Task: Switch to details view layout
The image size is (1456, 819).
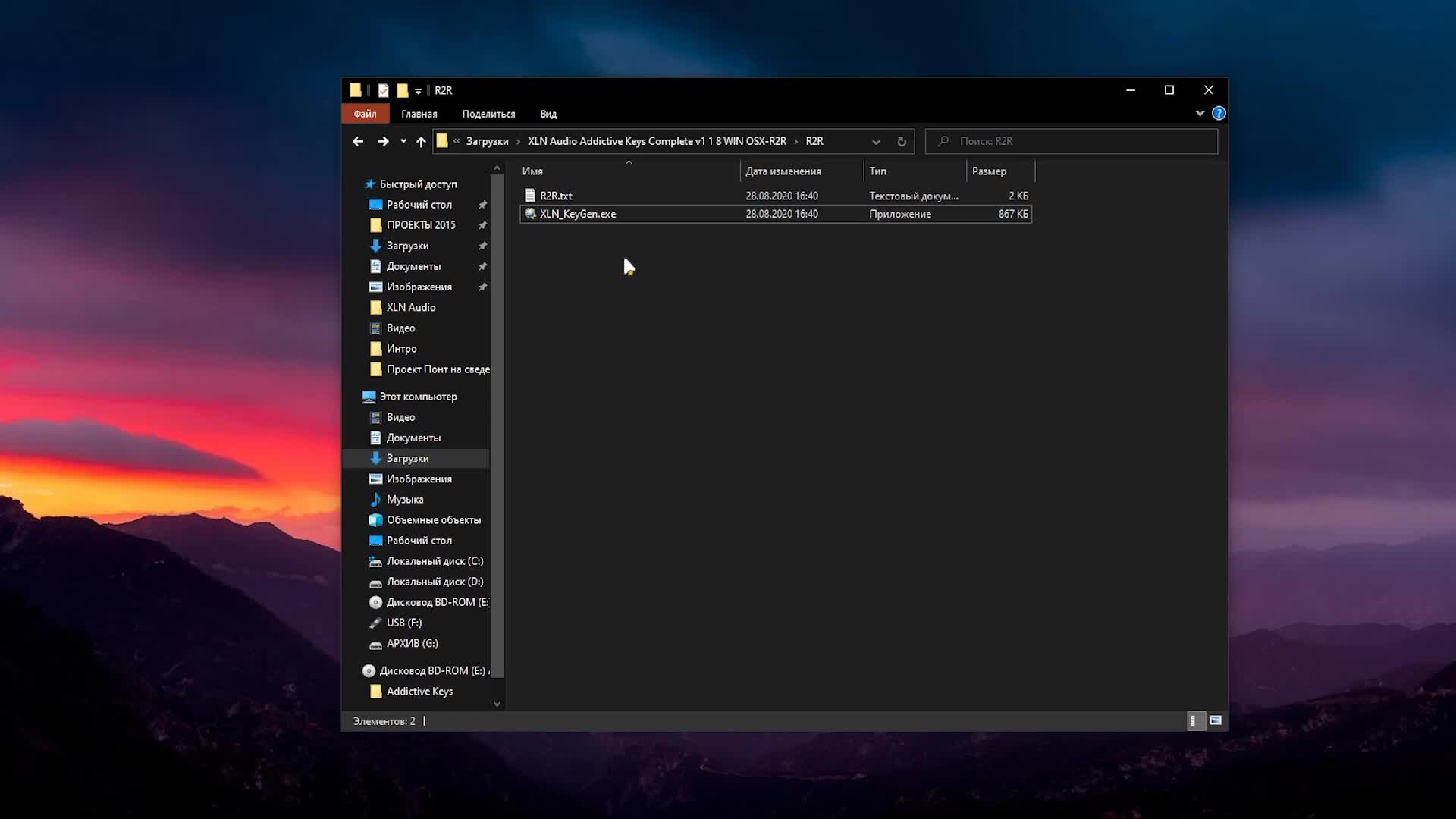Action: 1195,720
